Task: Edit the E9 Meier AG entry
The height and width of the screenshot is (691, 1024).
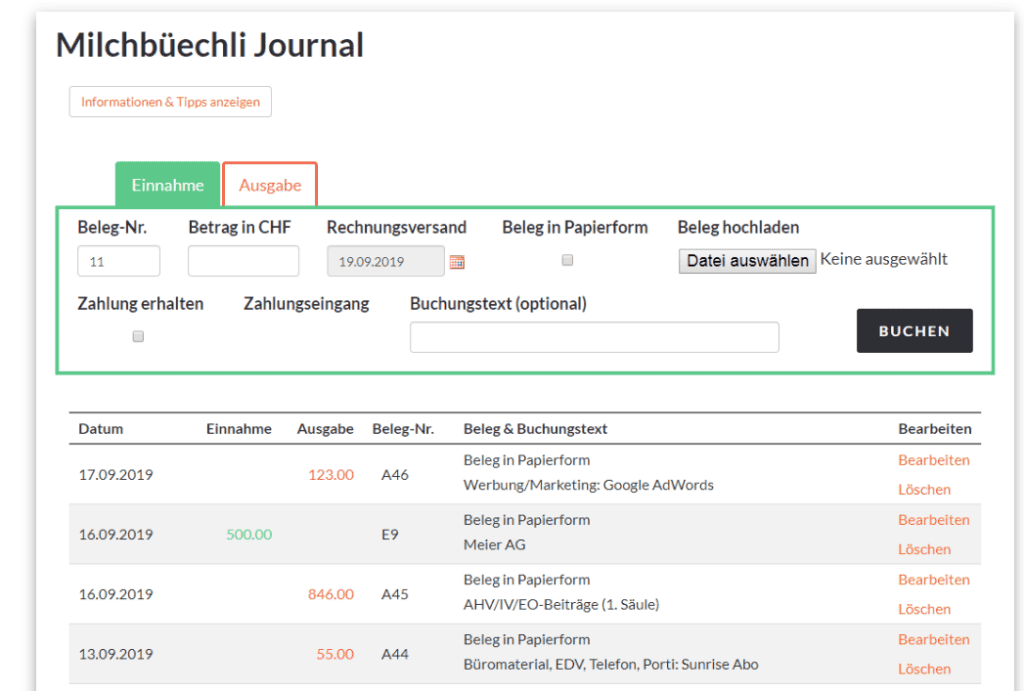Action: 933,520
